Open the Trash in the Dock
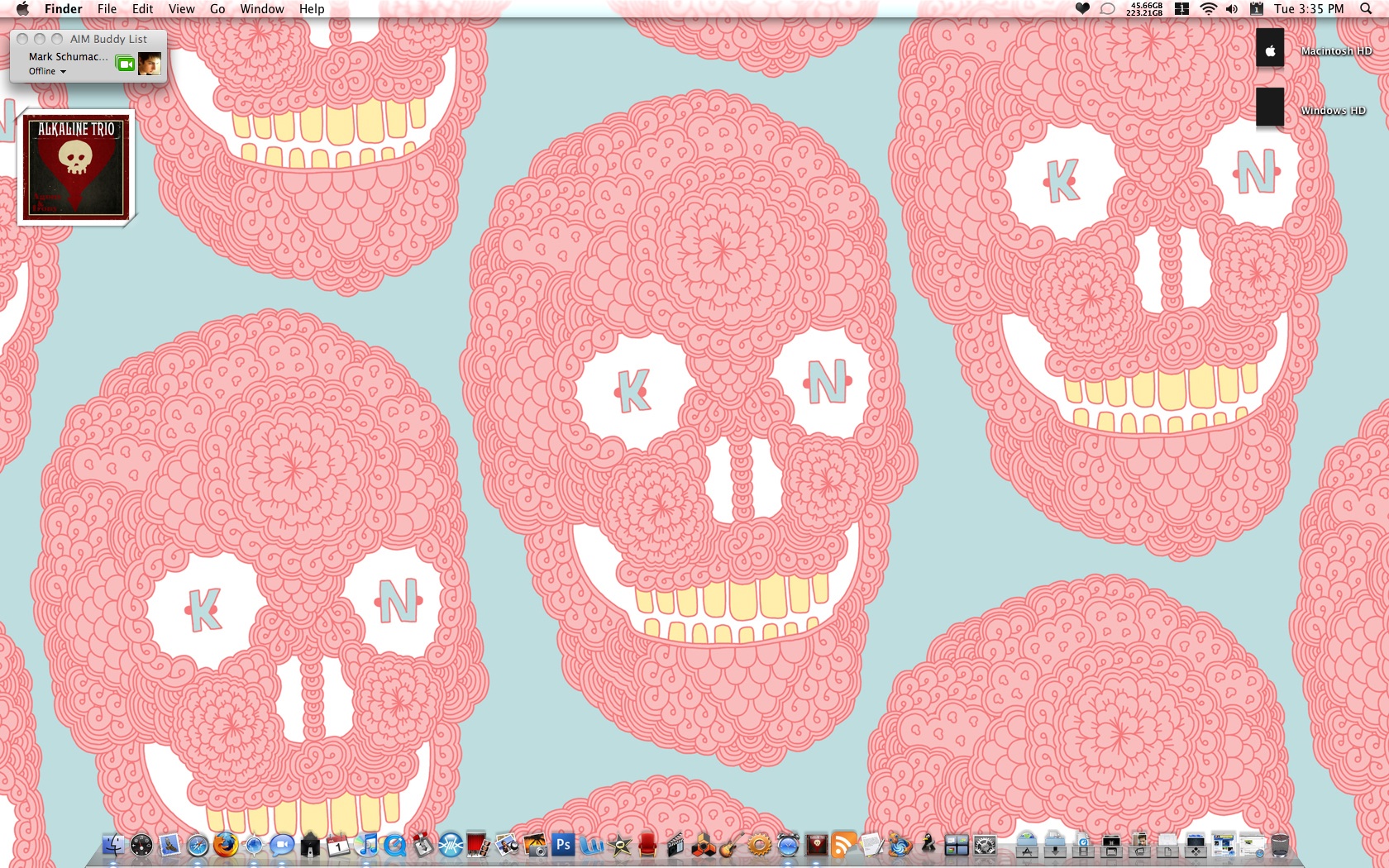The width and height of the screenshot is (1389, 868). [1280, 845]
